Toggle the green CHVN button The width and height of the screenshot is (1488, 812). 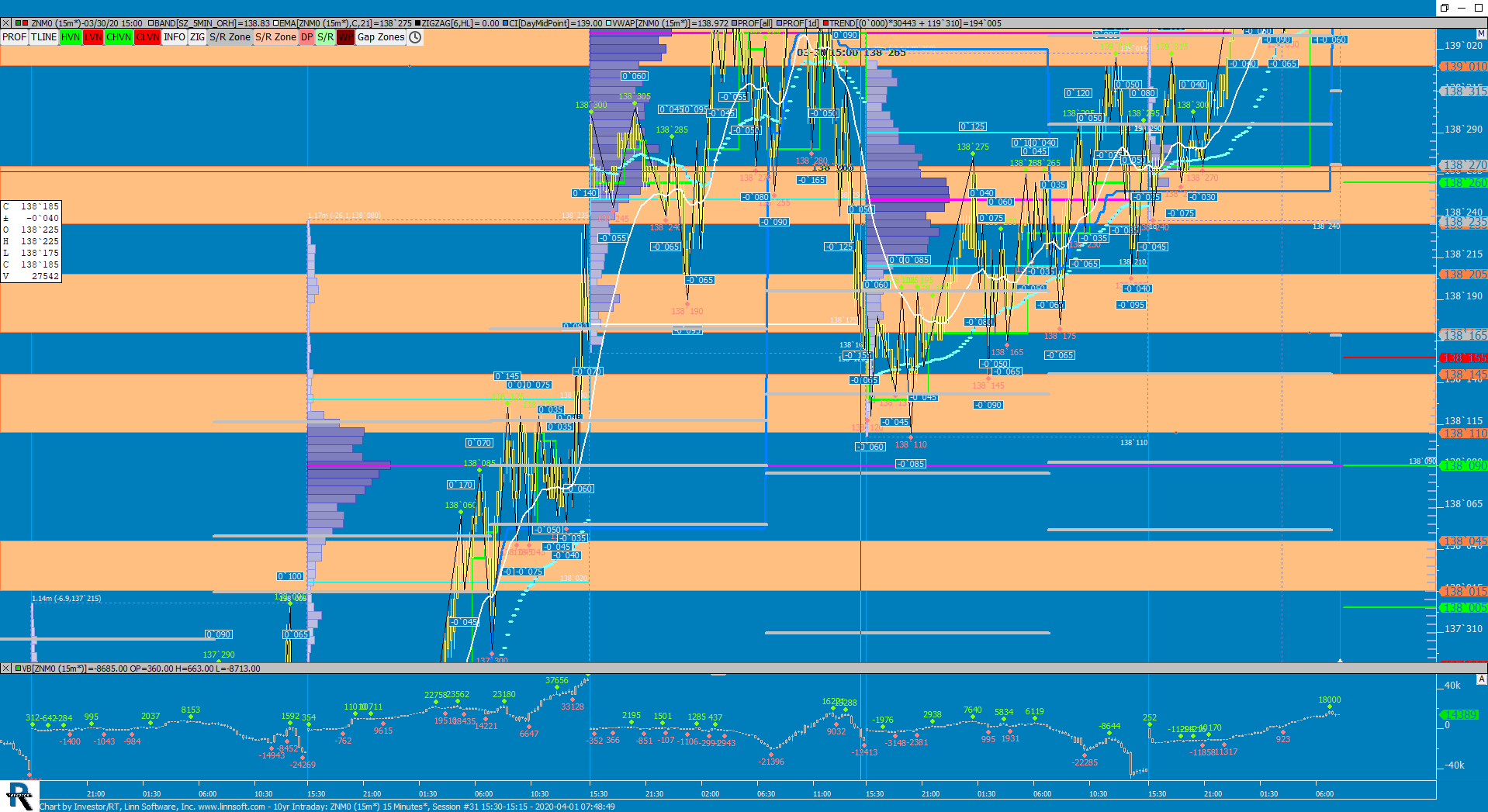[x=119, y=37]
